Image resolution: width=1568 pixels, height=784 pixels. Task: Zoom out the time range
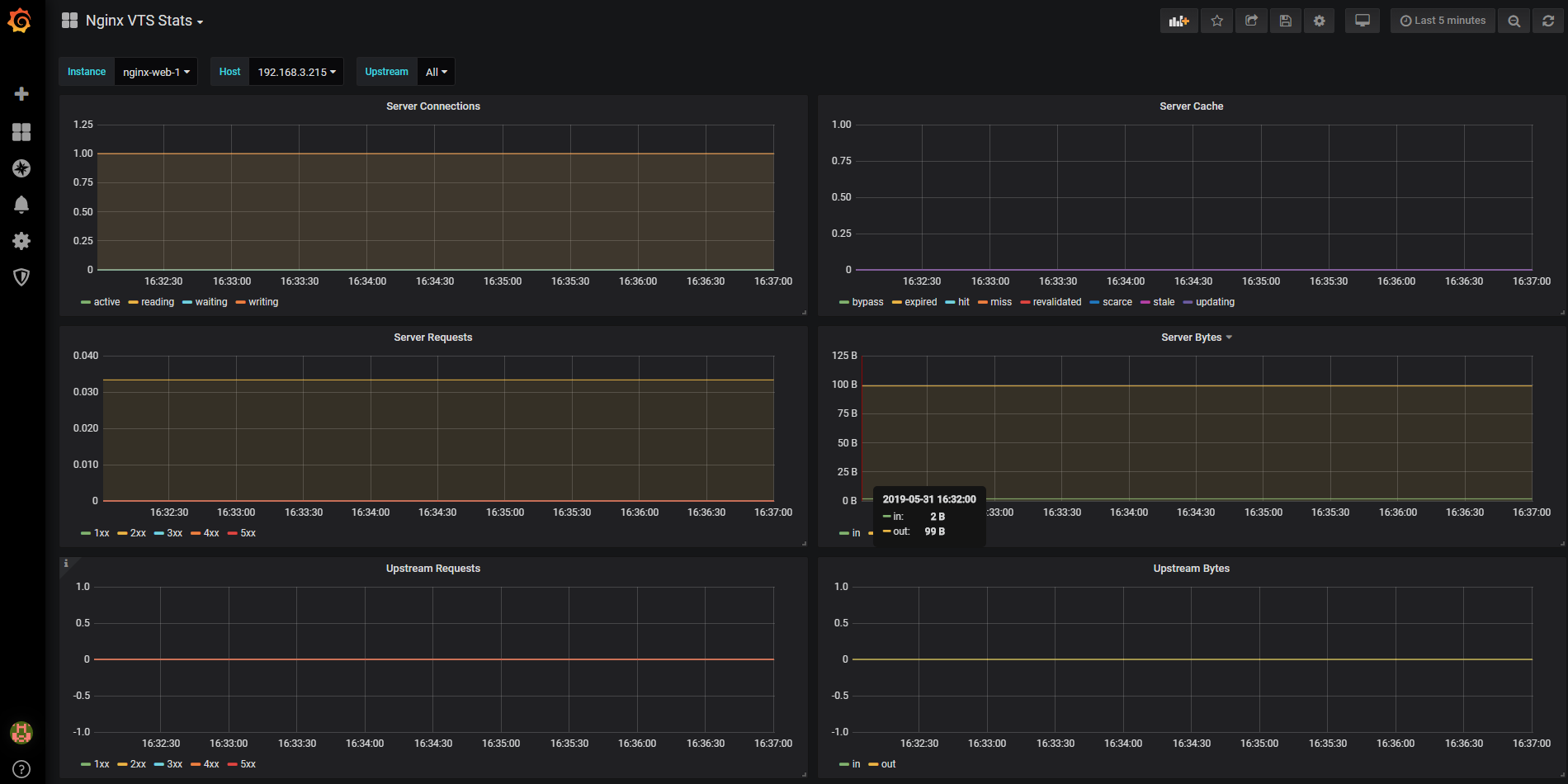pyautogui.click(x=1514, y=21)
